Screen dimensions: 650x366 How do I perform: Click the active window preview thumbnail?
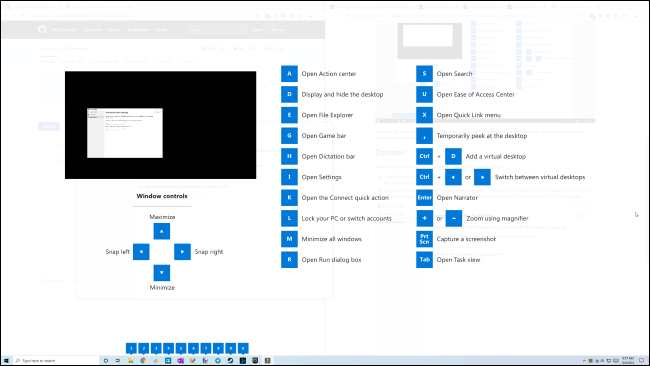click(125, 133)
